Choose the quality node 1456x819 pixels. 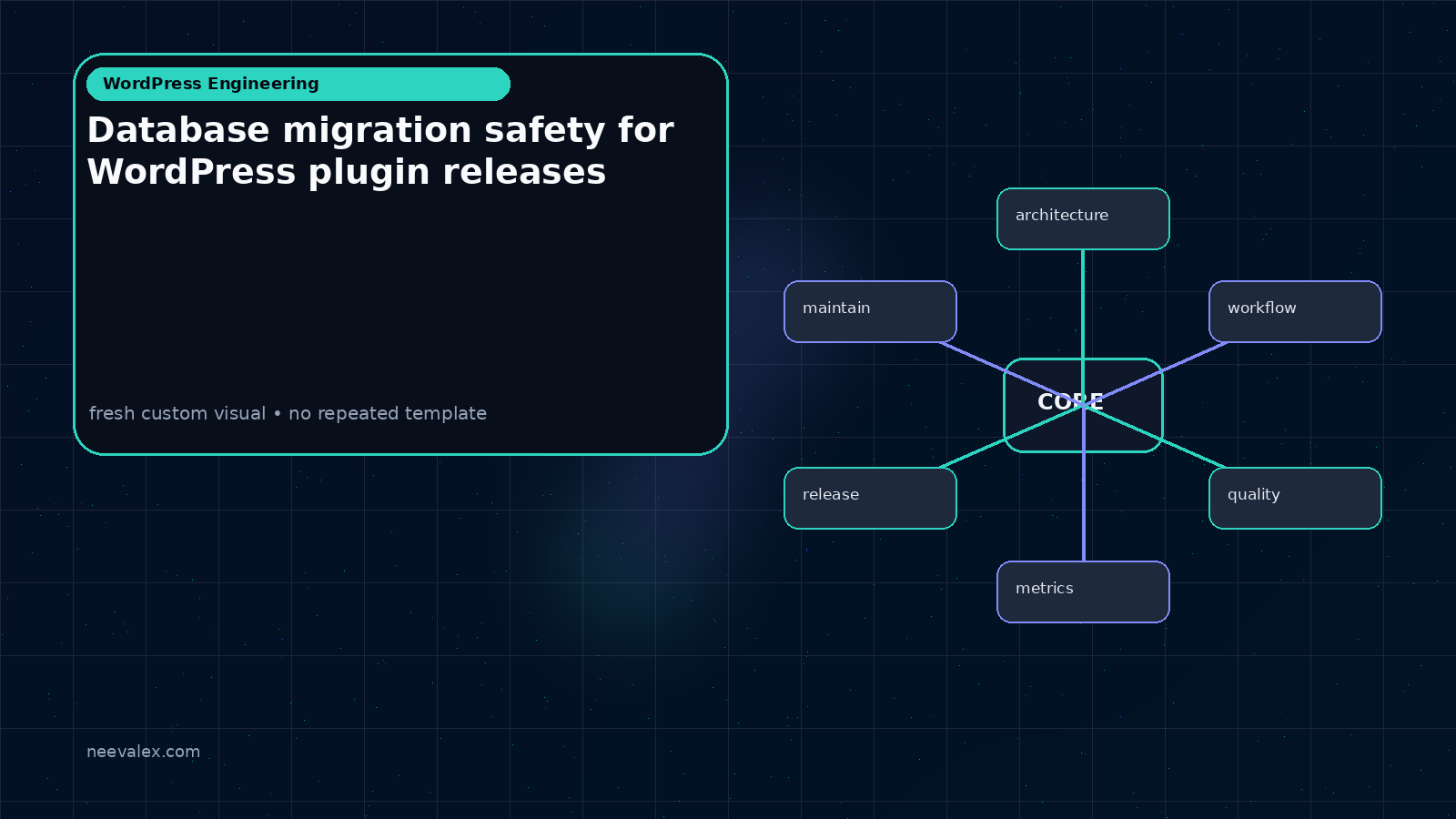pyautogui.click(x=1295, y=498)
